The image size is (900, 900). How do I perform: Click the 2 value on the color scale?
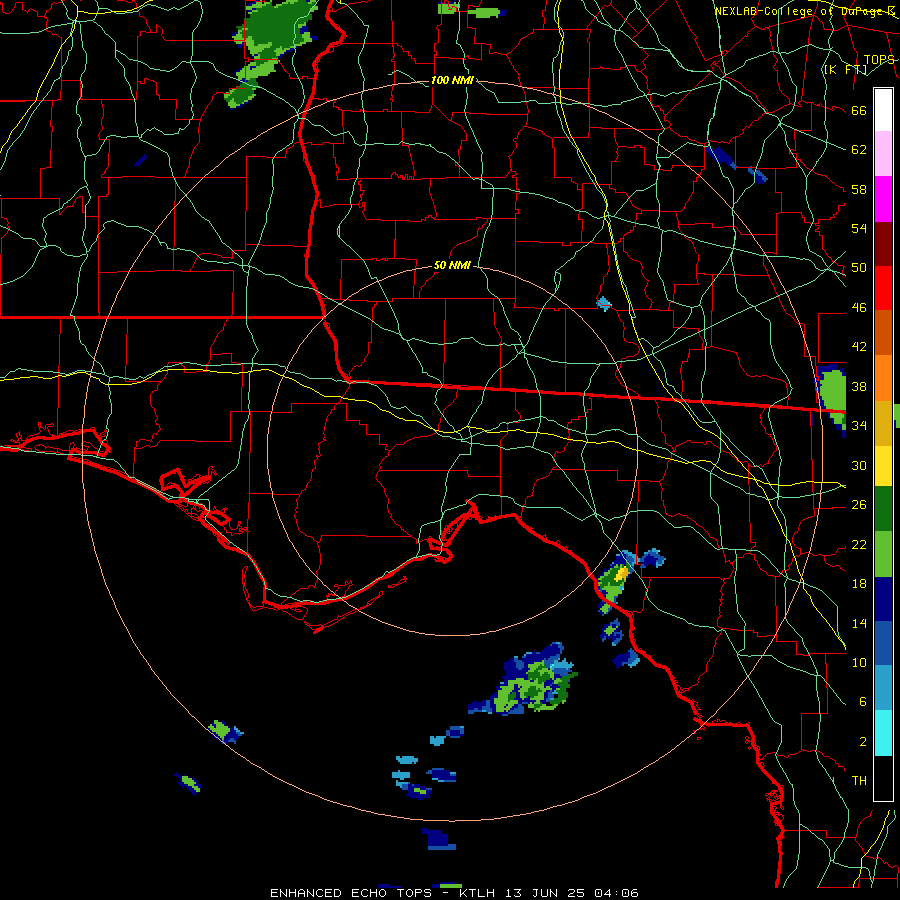862,742
